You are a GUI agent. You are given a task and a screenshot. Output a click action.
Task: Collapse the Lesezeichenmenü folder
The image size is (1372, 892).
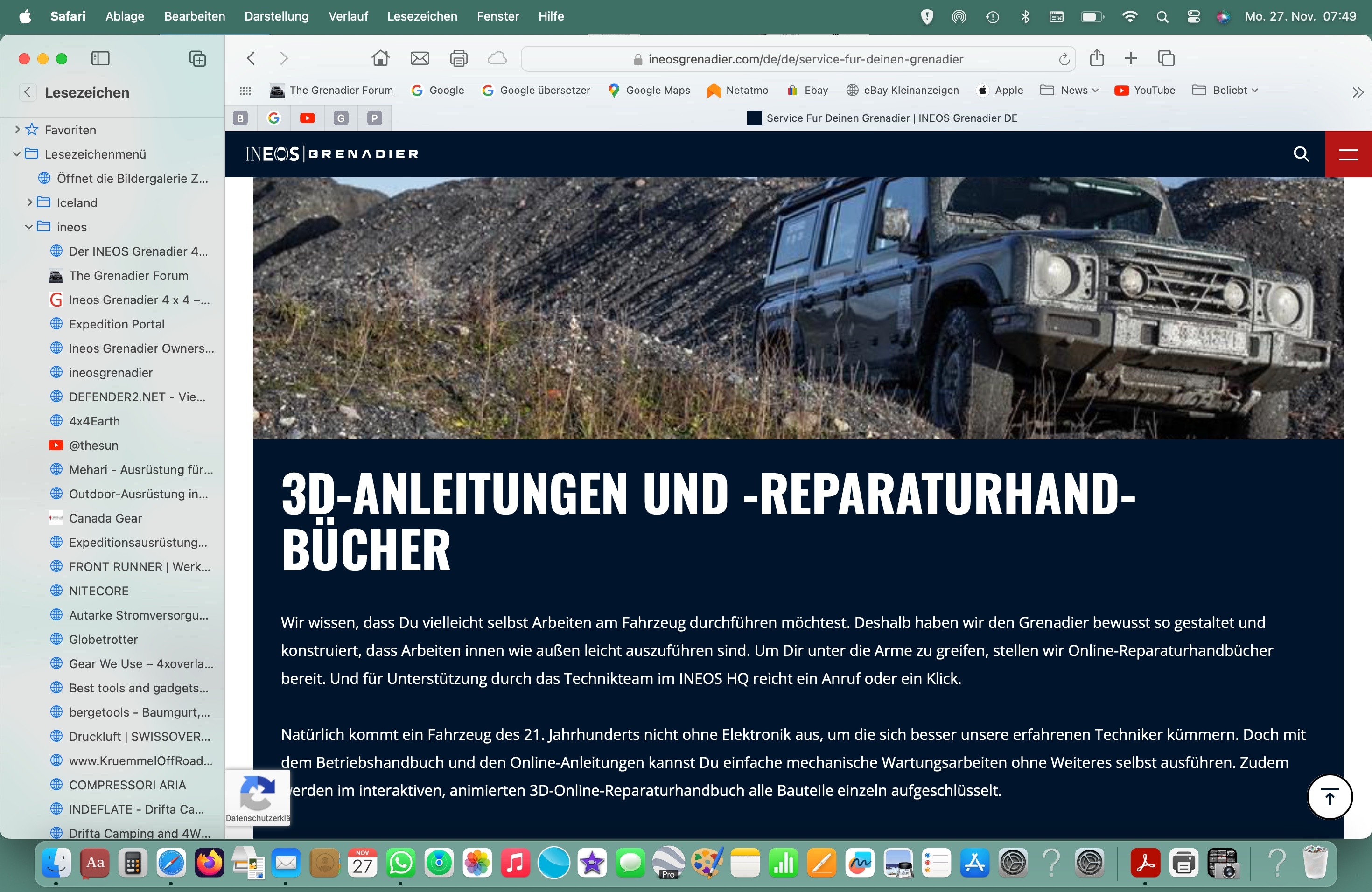[17, 154]
